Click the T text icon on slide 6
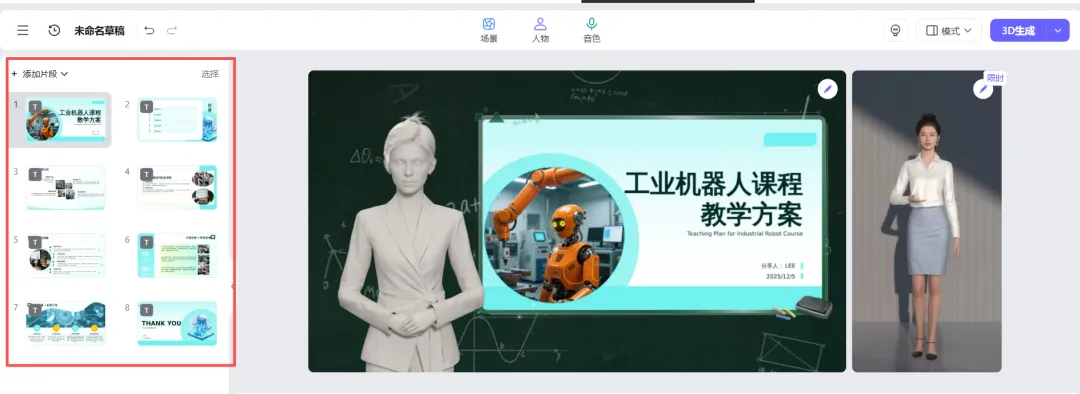Viewport: 1080px width, 394px height. click(147, 242)
